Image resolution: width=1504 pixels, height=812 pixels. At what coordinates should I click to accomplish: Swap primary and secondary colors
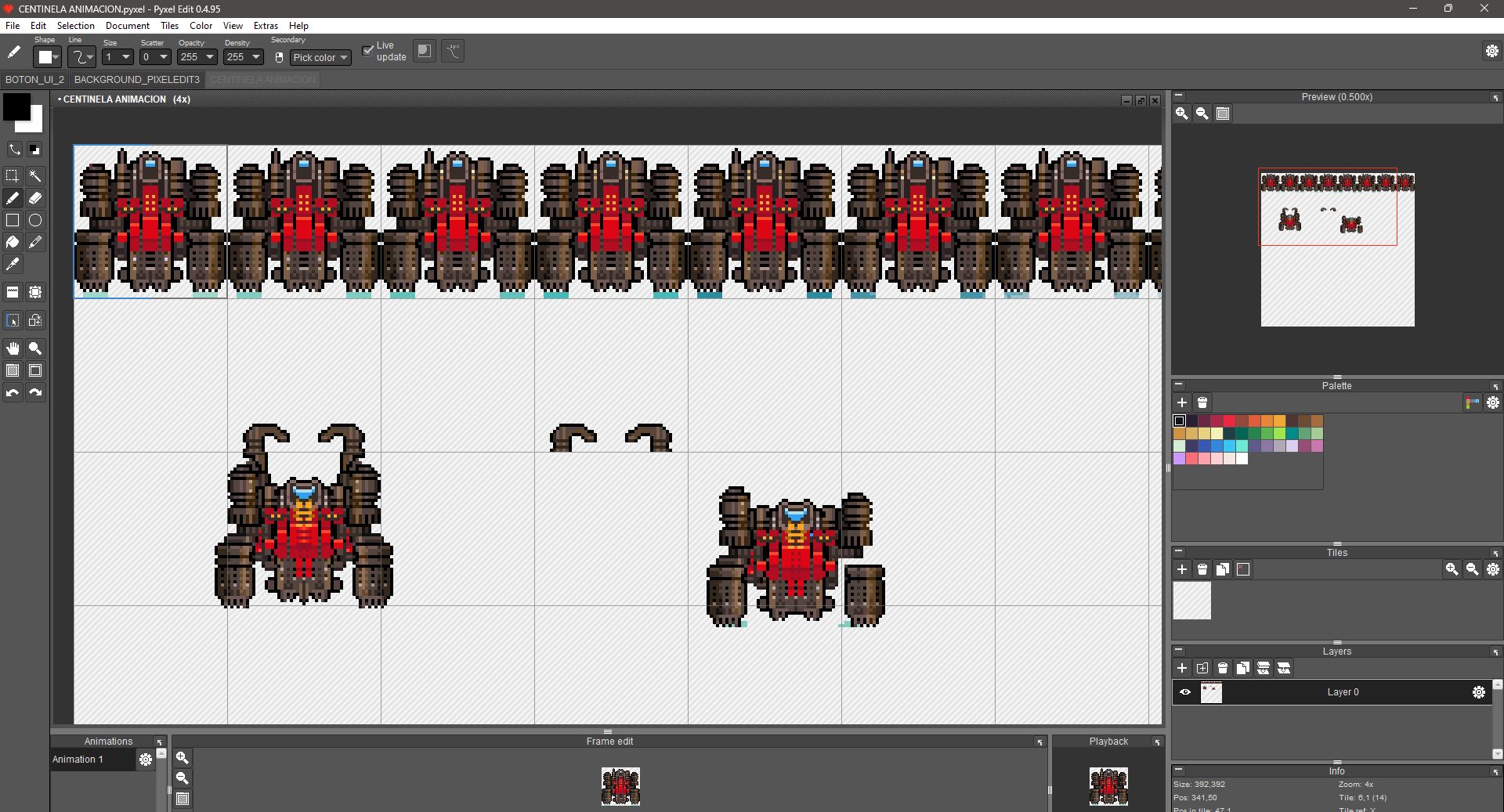click(x=14, y=149)
